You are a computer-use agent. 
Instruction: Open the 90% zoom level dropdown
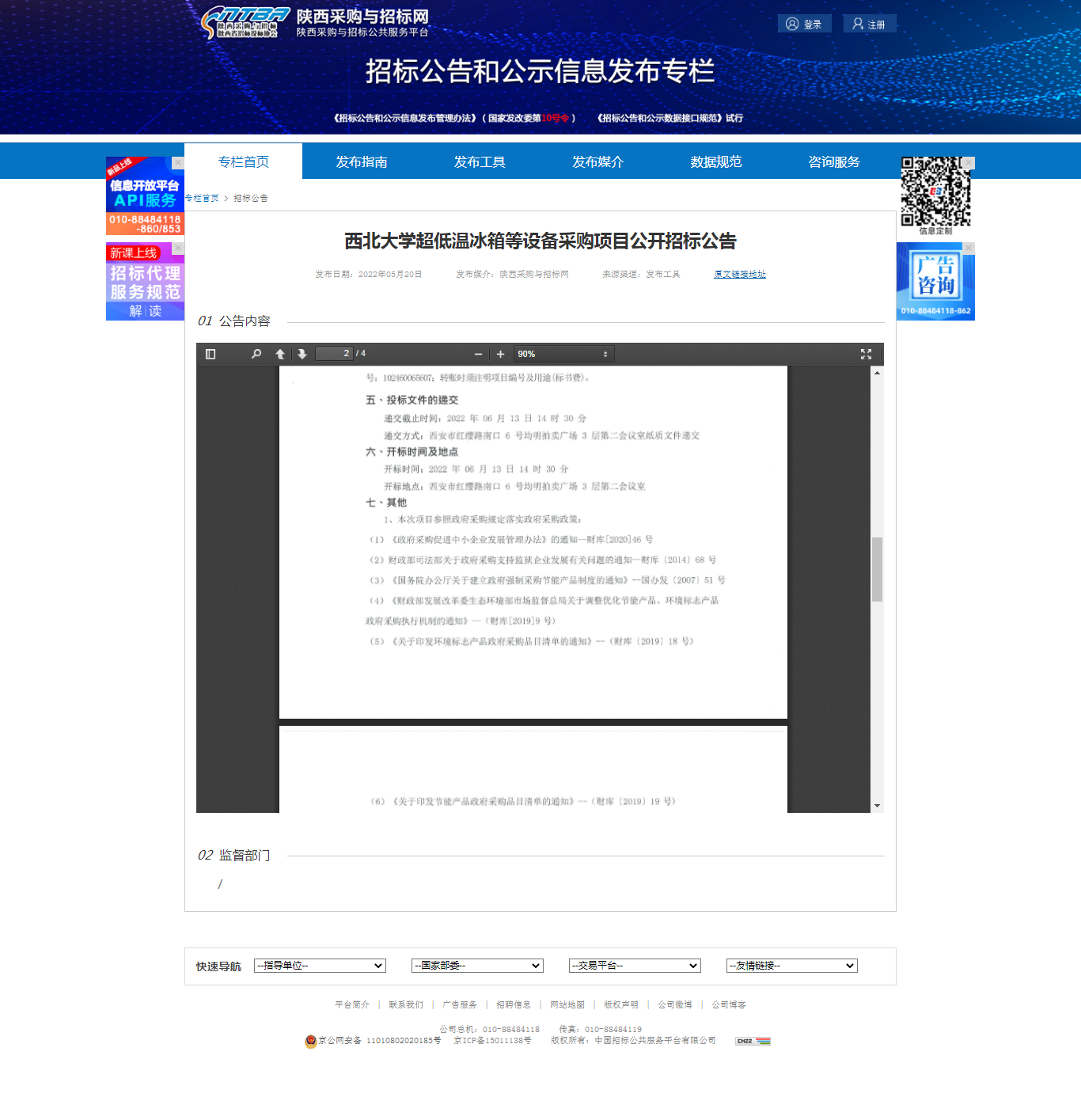(x=563, y=354)
